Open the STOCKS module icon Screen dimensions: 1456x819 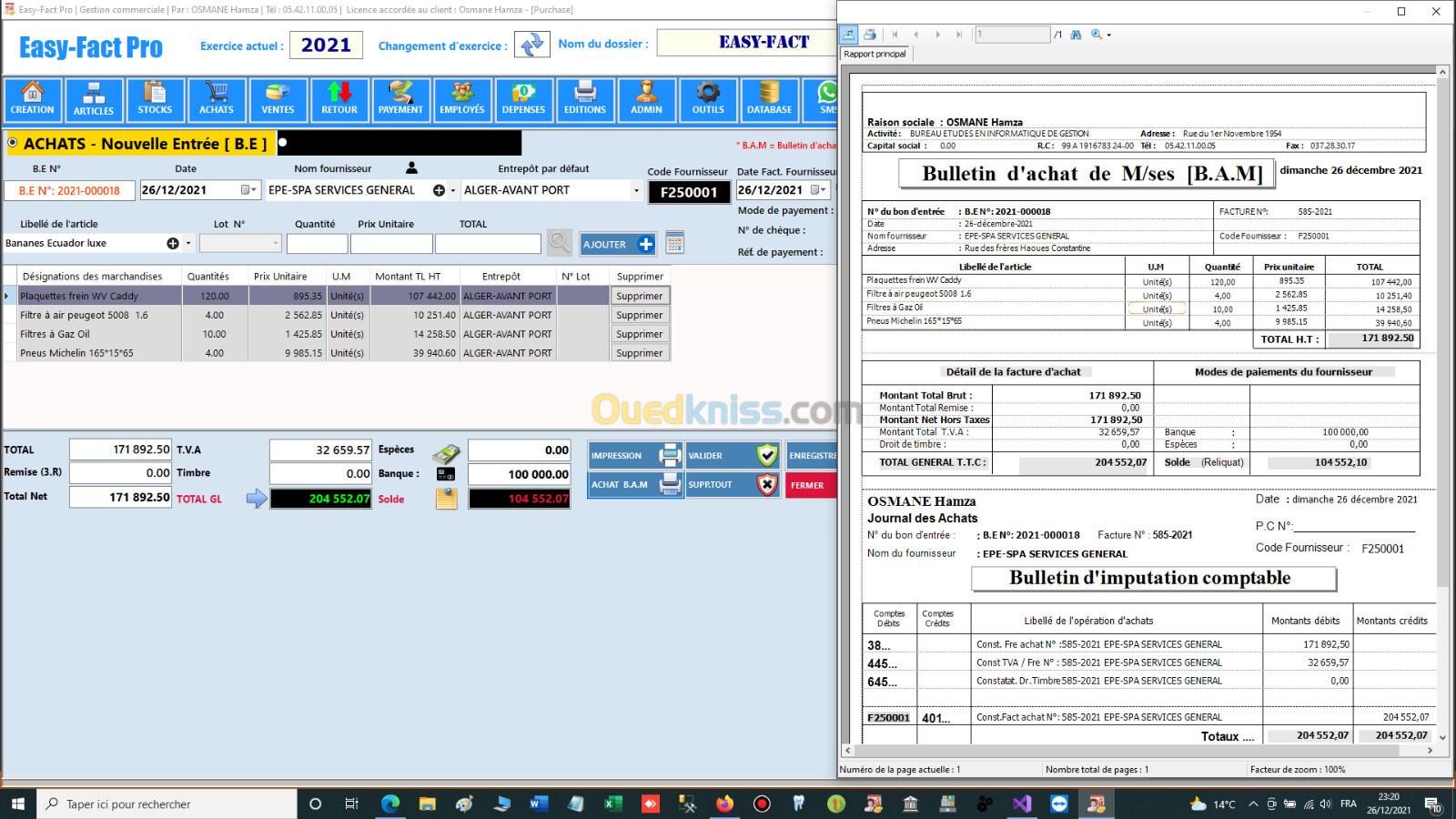tap(155, 99)
